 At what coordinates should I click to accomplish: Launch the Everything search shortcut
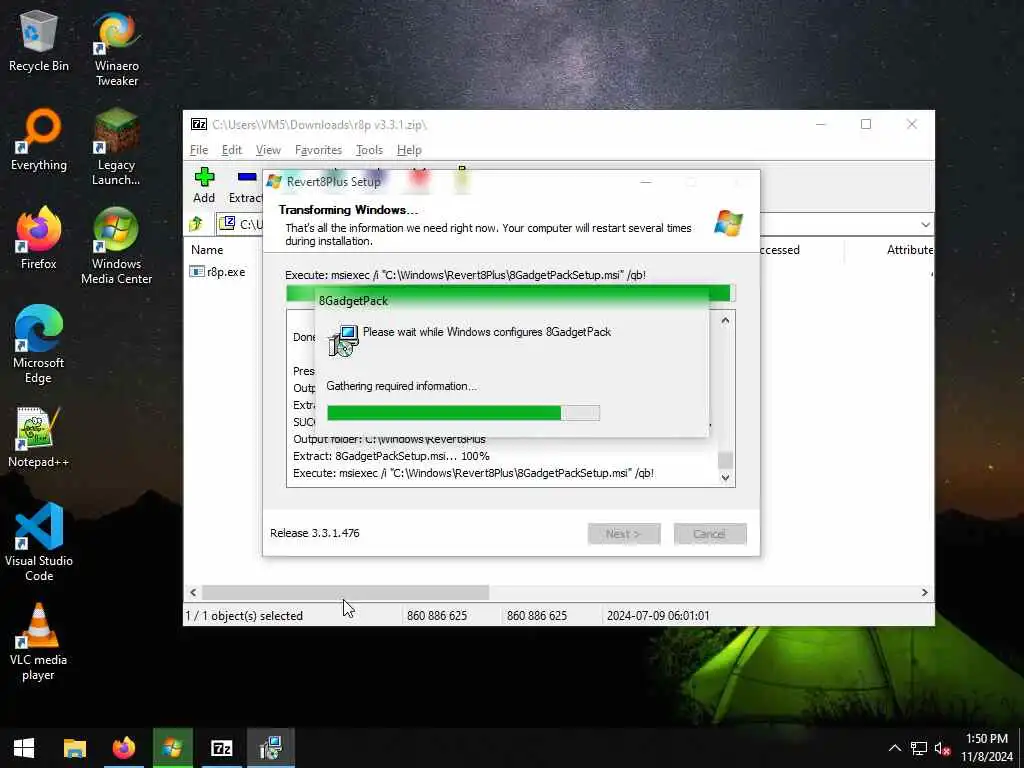click(39, 140)
